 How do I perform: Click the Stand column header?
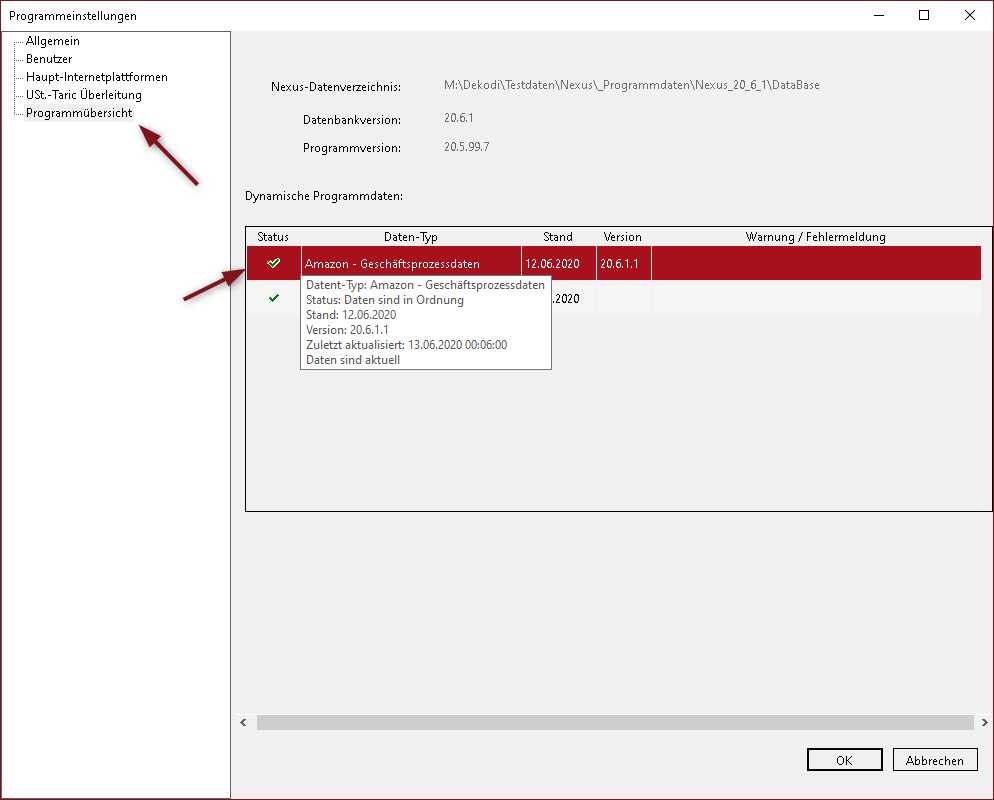pos(559,237)
